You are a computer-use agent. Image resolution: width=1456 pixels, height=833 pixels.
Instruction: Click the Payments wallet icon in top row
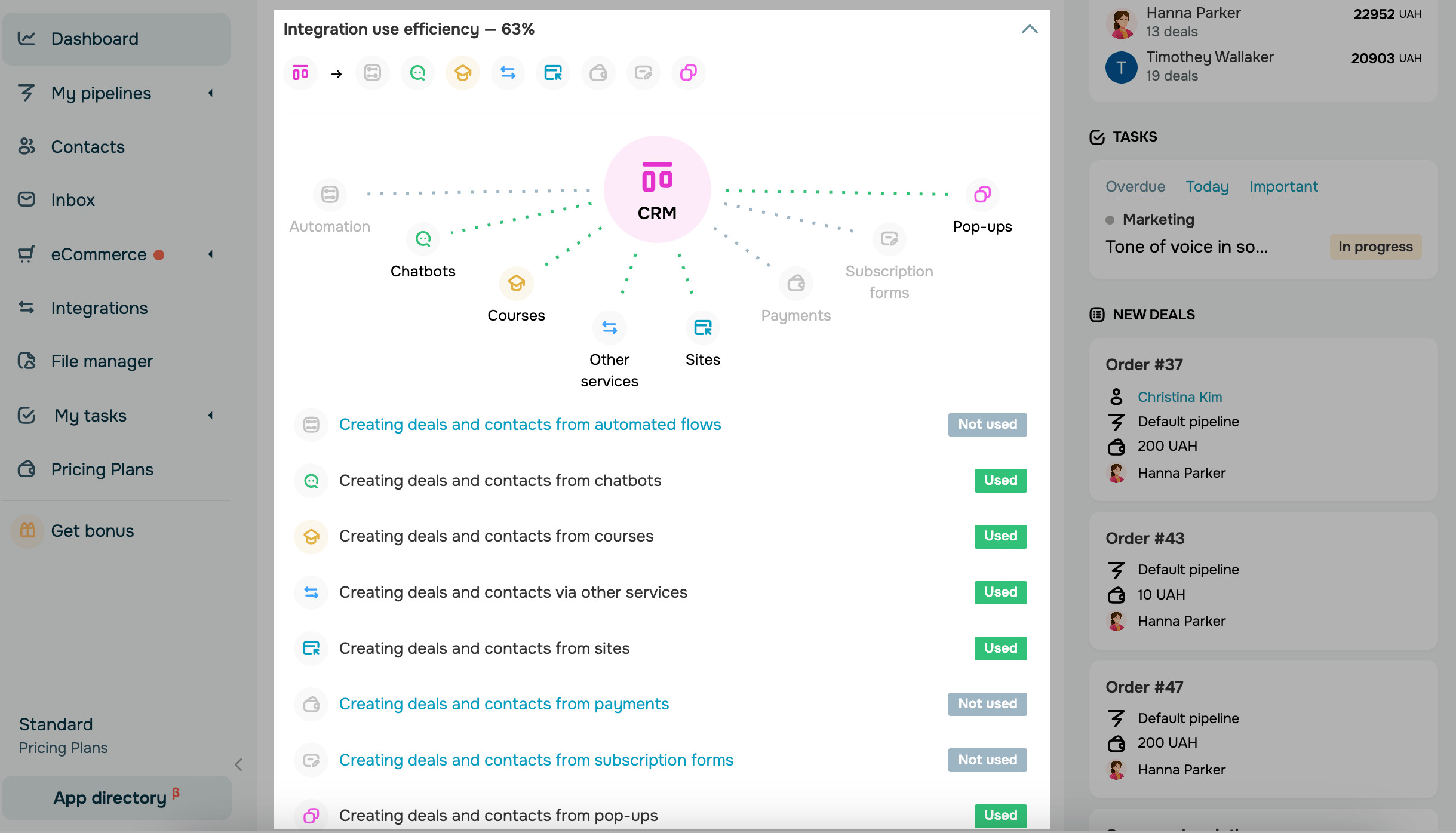point(598,73)
